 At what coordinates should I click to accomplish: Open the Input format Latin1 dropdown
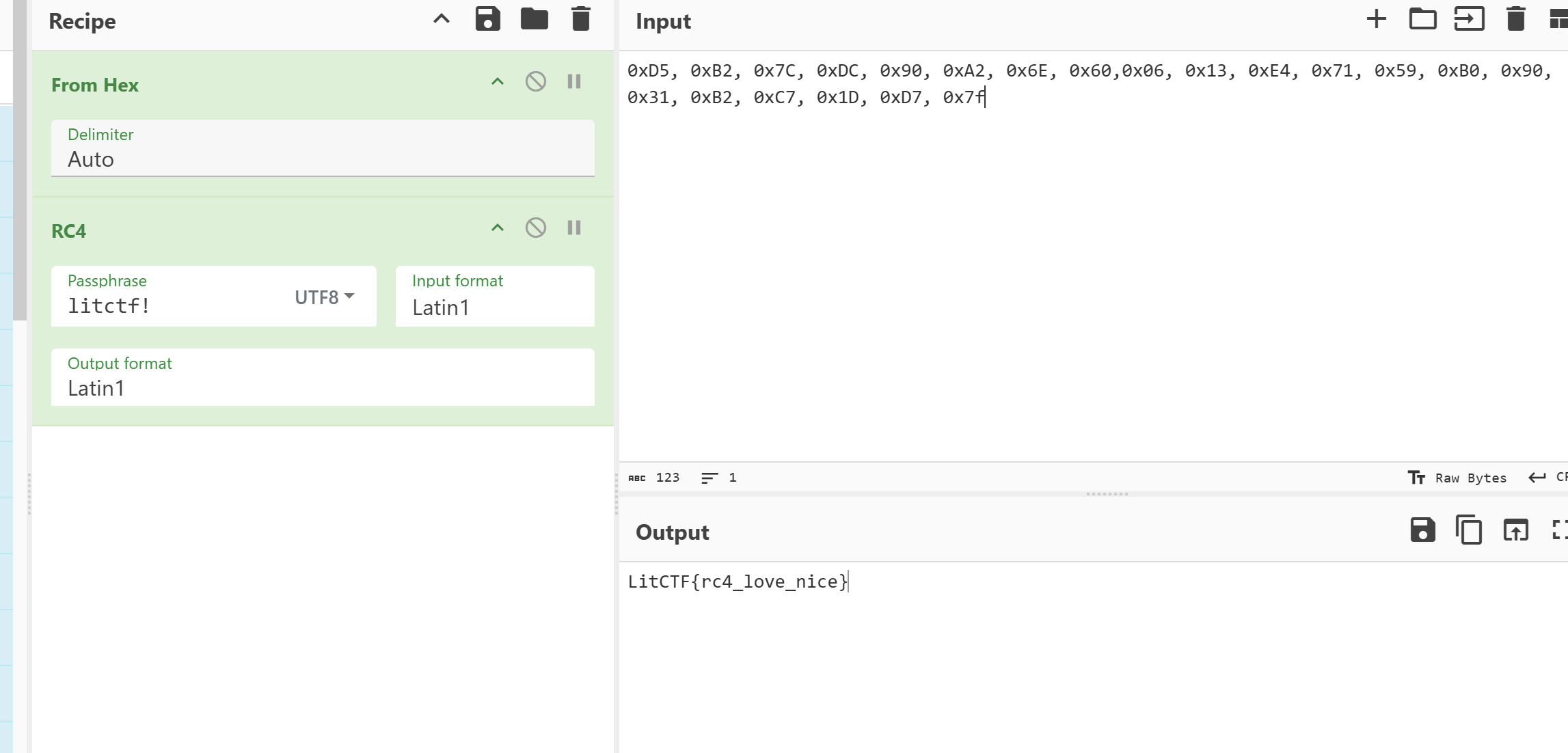(x=495, y=297)
